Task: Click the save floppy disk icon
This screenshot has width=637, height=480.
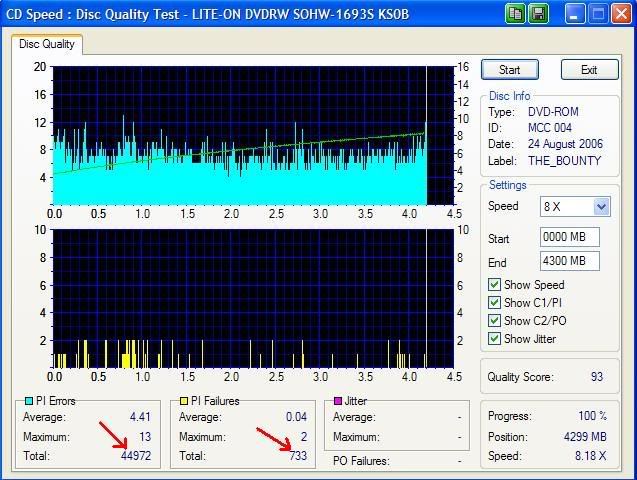Action: click(538, 15)
